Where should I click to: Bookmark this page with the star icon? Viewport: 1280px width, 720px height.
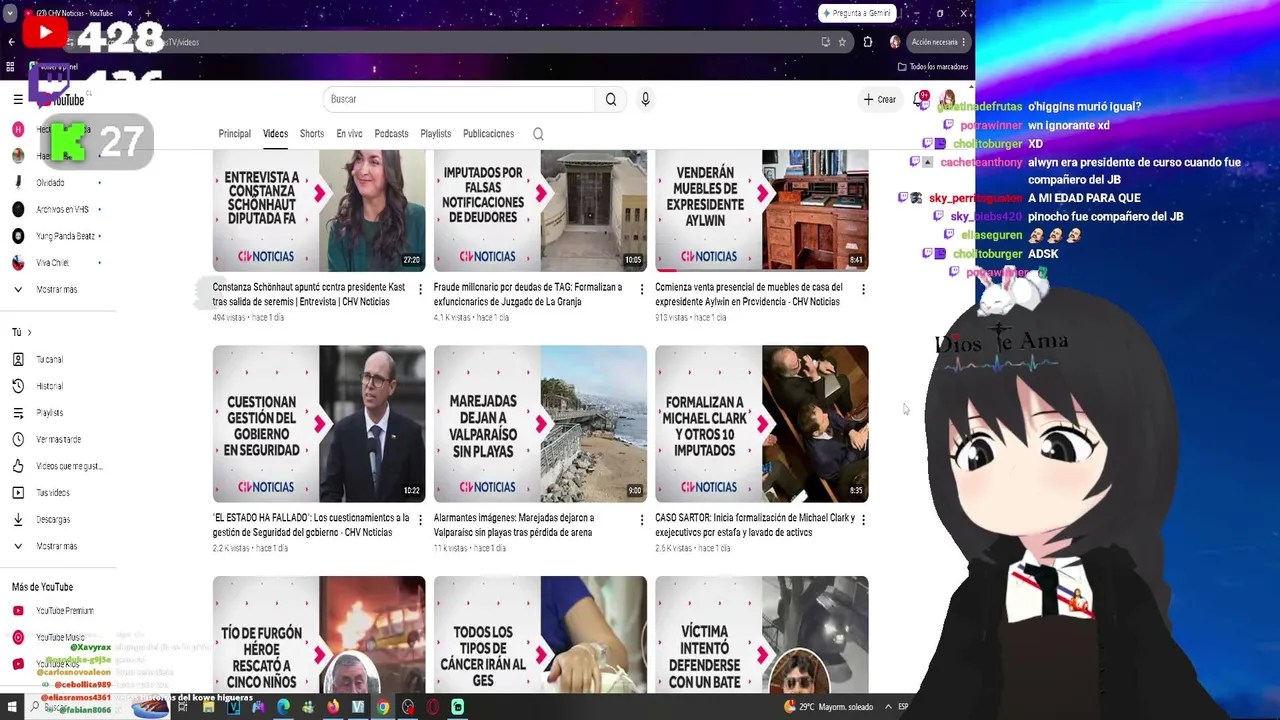842,42
